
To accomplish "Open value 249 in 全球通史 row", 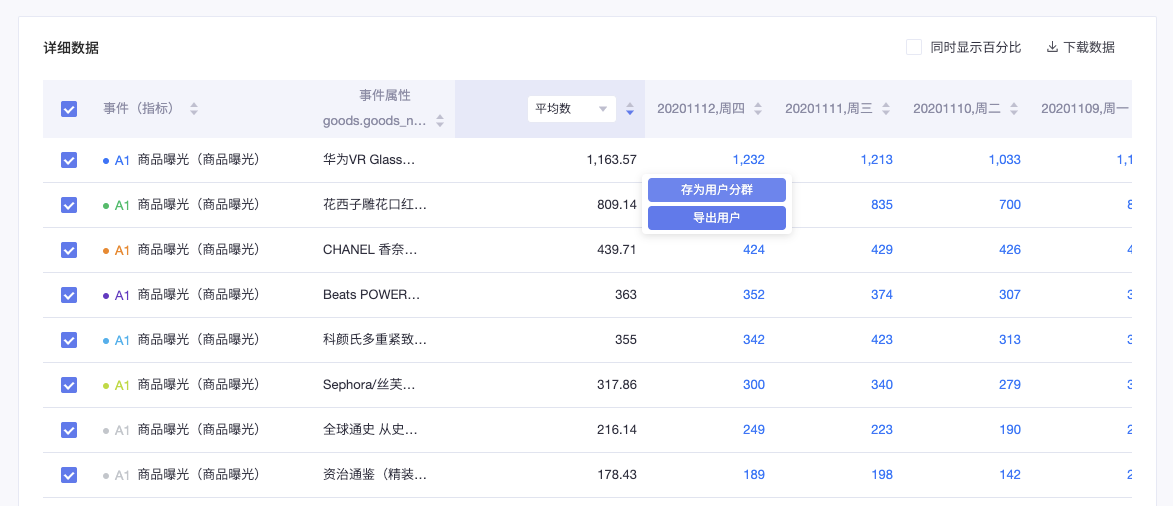I will coord(754,429).
